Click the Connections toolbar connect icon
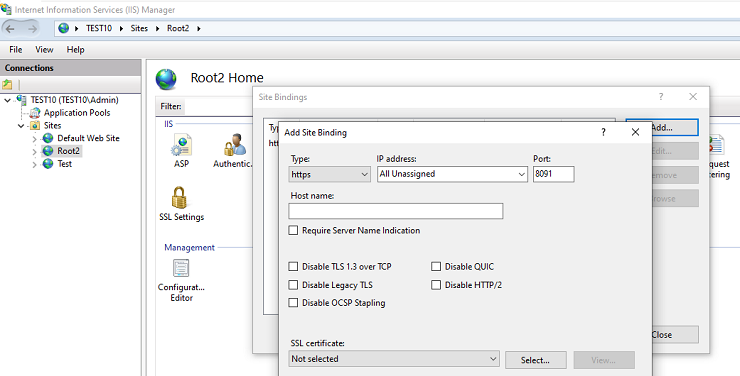 7,84
